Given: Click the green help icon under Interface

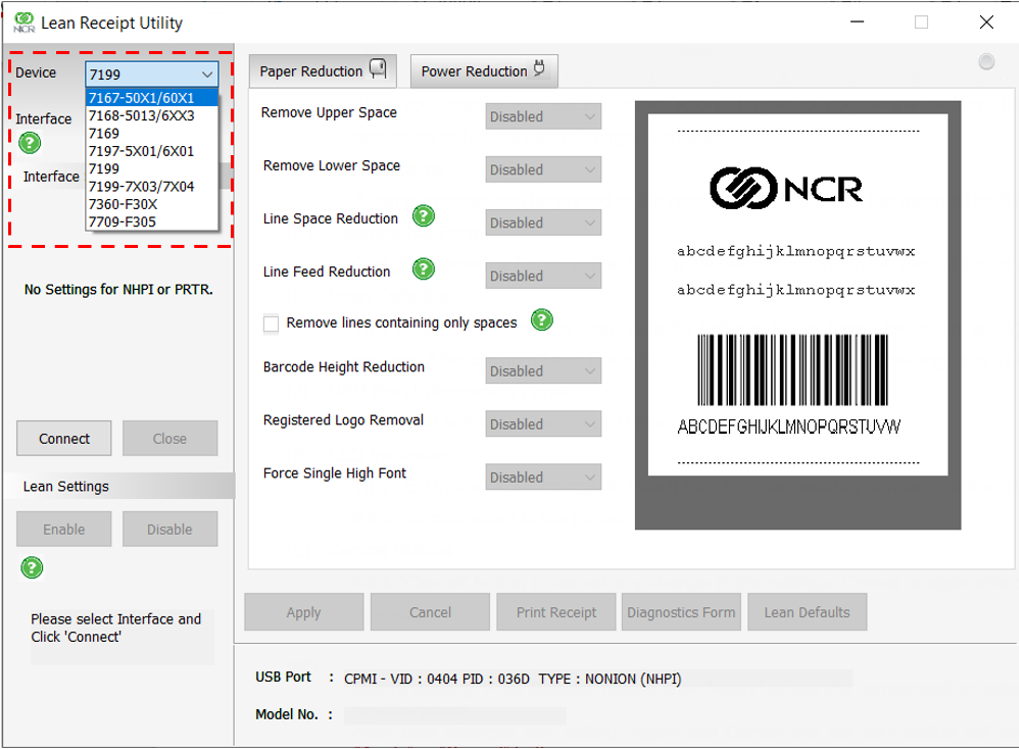Looking at the screenshot, I should click(x=30, y=142).
